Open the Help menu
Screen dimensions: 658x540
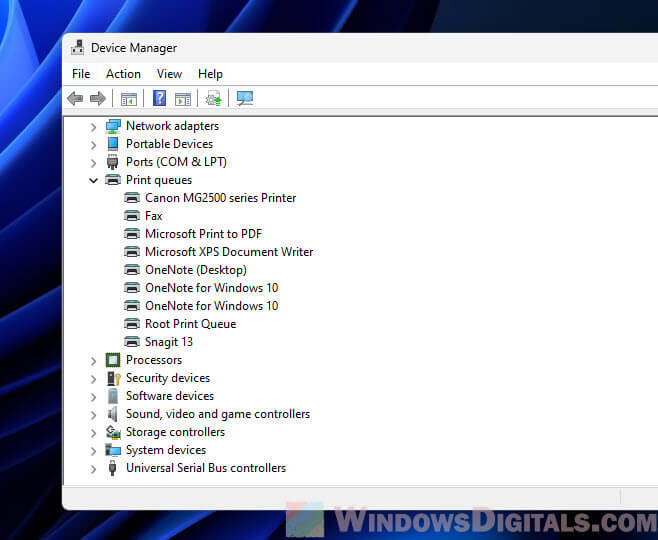210,74
